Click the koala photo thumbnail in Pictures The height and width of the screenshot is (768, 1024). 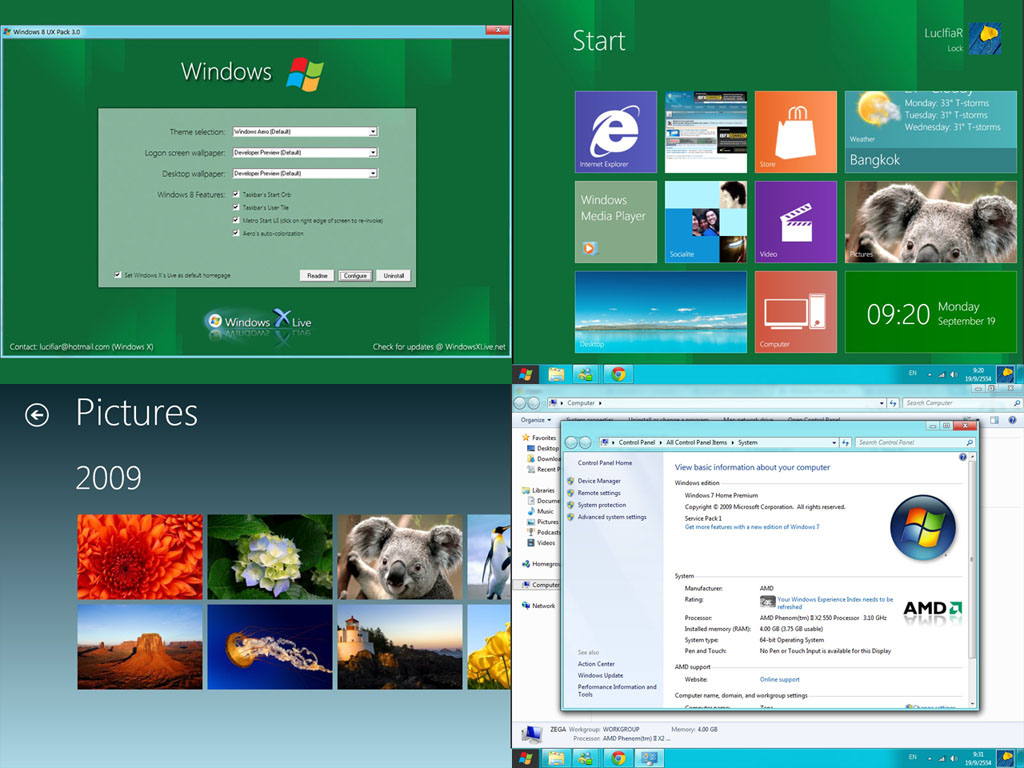click(x=399, y=556)
